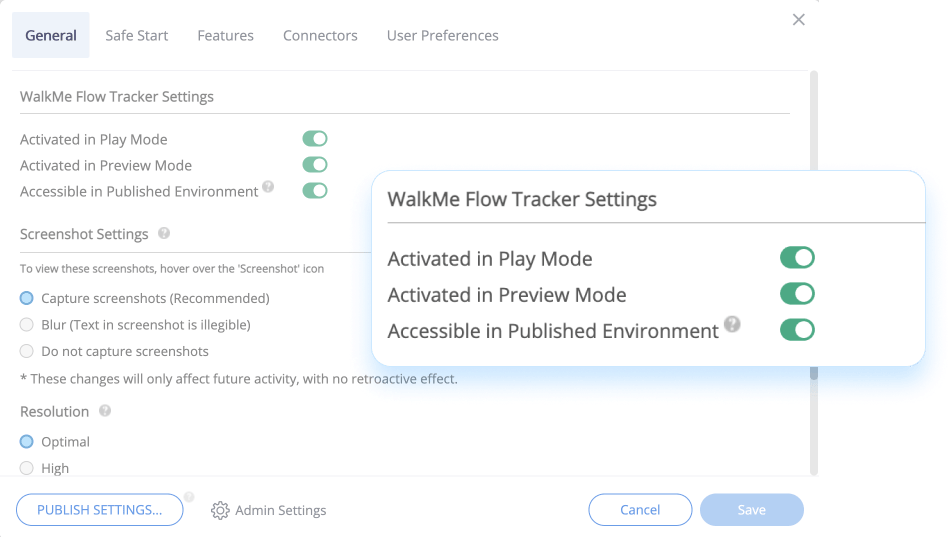The height and width of the screenshot is (537, 951).
Task: Open the Admin Settings link
Action: coord(280,510)
